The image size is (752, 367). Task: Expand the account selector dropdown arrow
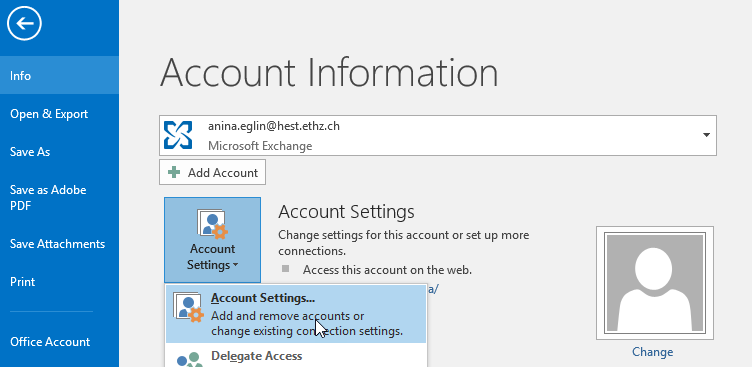(x=706, y=135)
